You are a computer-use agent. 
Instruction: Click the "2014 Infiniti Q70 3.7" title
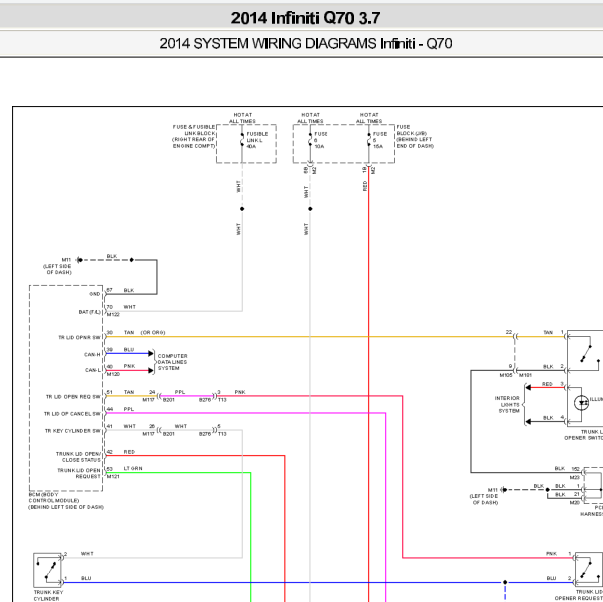pos(305,18)
